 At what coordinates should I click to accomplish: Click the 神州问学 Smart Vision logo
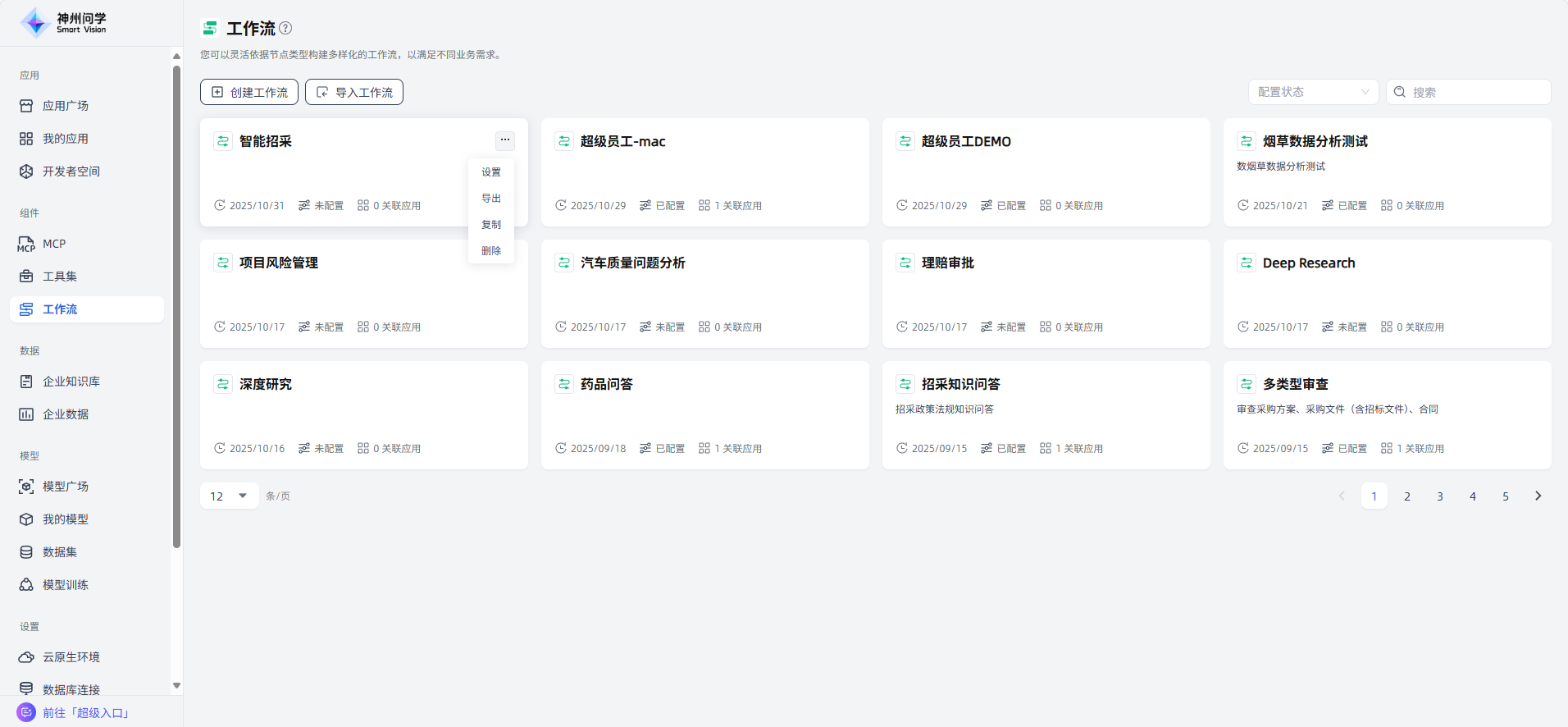64,23
